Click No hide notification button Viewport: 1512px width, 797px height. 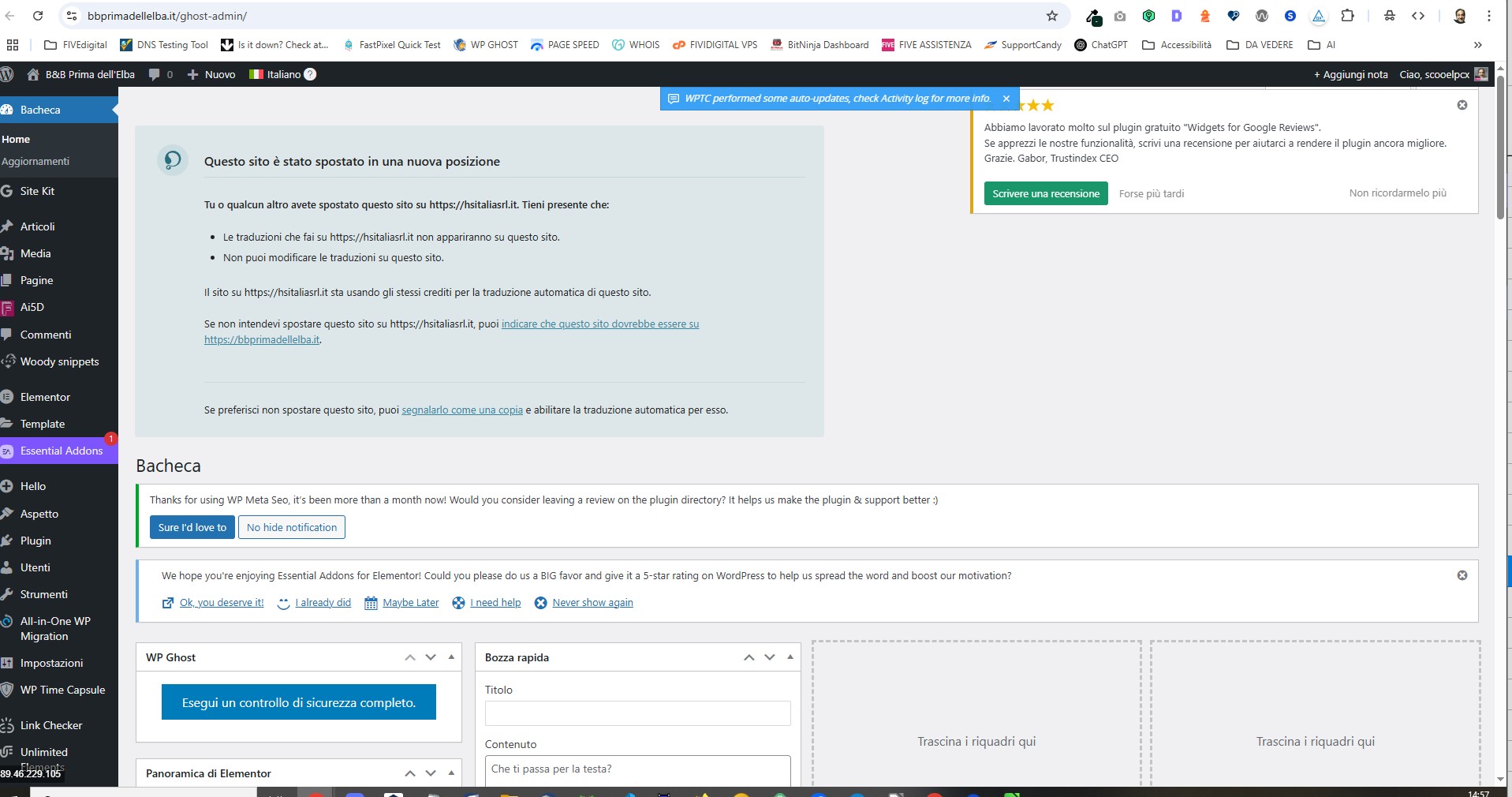click(291, 527)
